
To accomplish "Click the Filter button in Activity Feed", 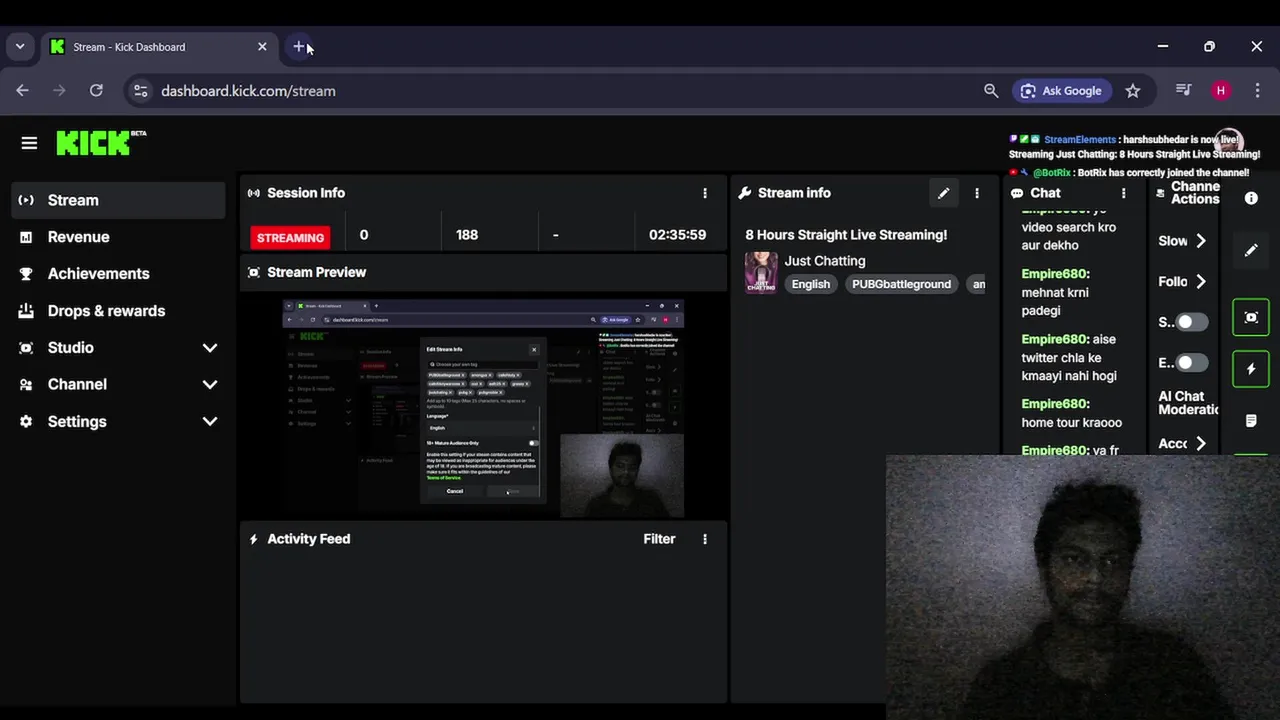I will (659, 539).
